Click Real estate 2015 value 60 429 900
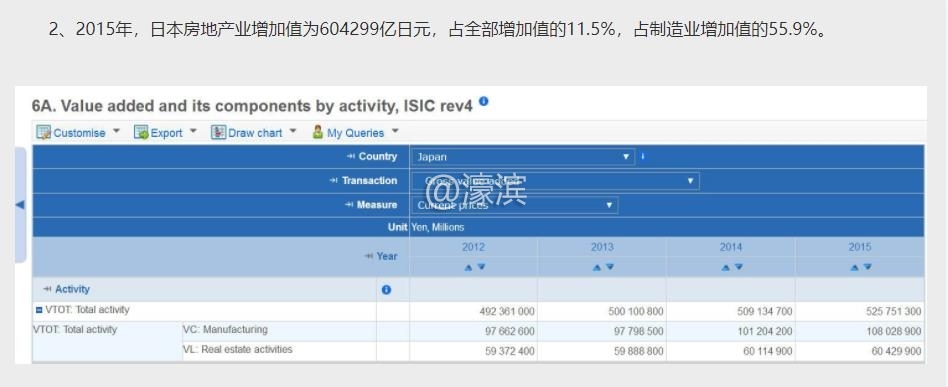This screenshot has height=387, width=948. click(x=897, y=351)
